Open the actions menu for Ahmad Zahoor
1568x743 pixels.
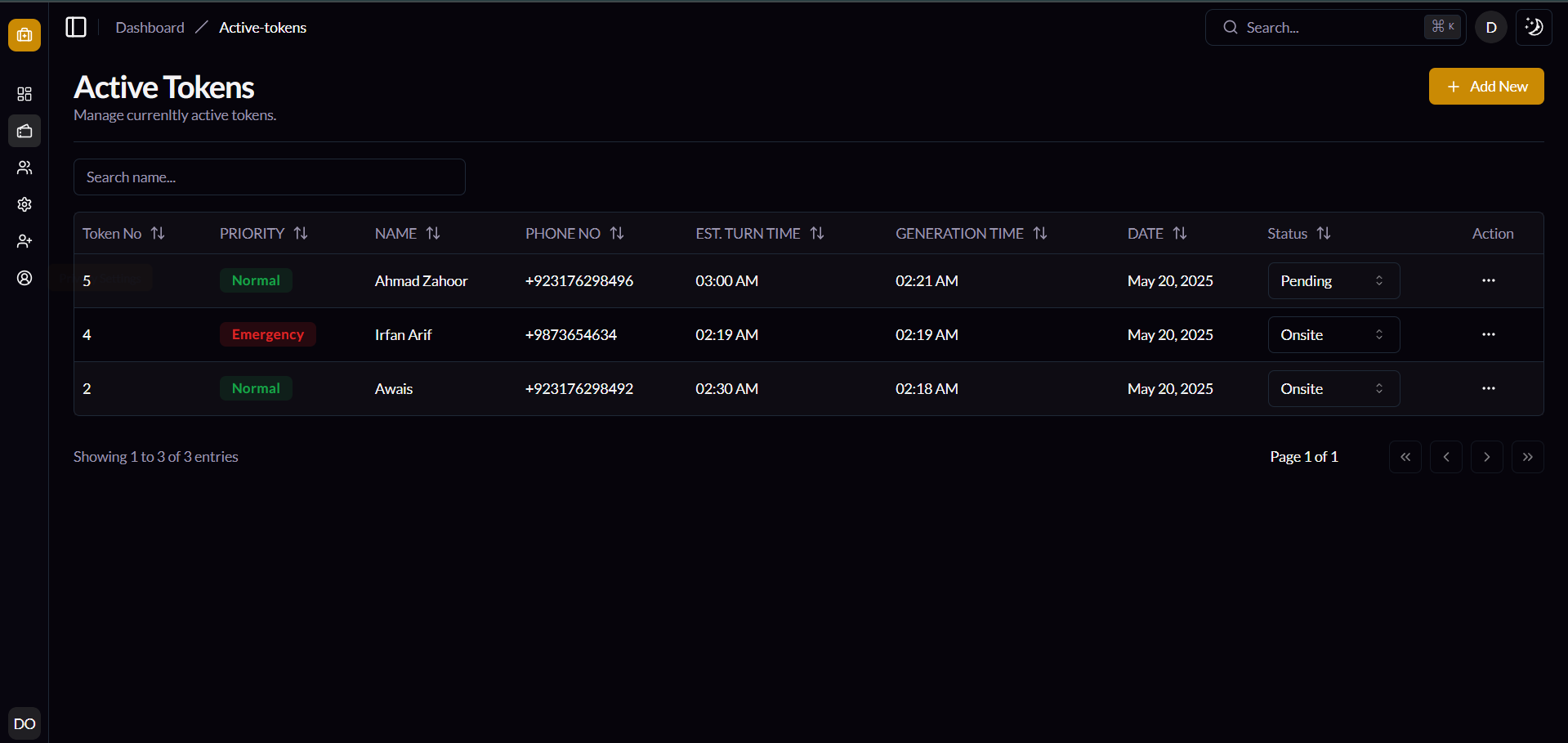coord(1487,280)
